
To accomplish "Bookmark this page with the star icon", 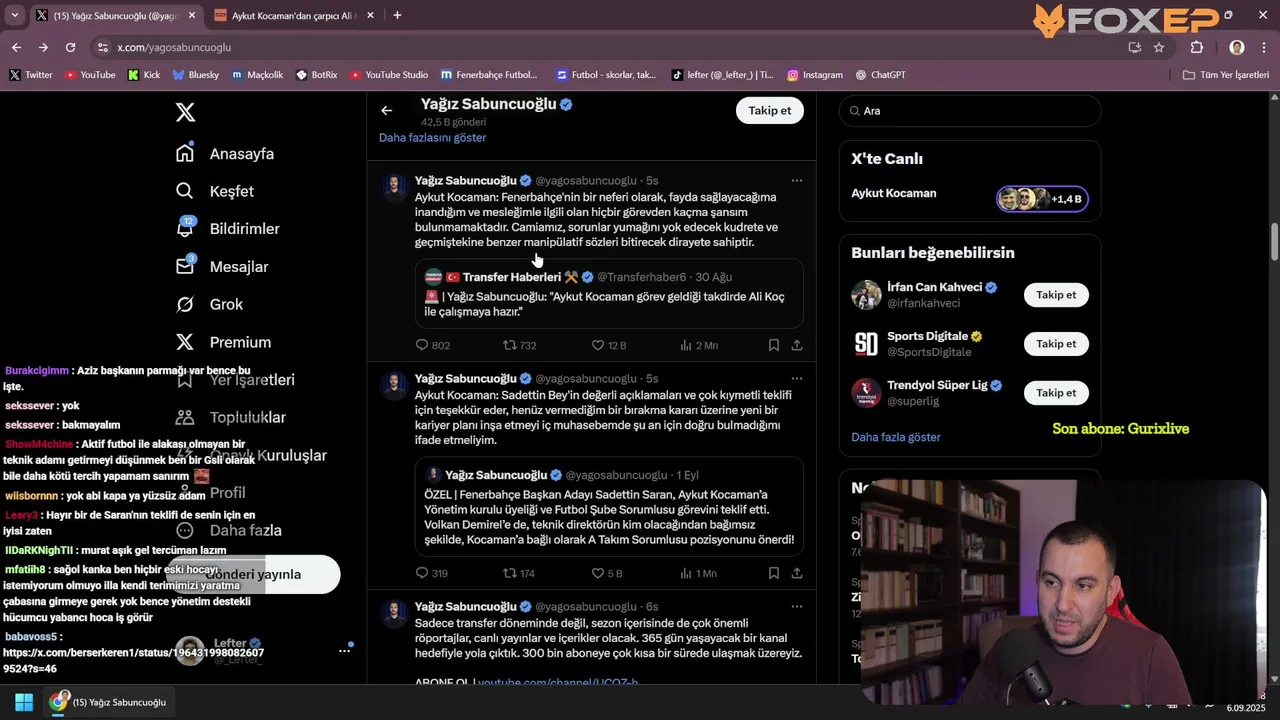I will click(x=1159, y=47).
